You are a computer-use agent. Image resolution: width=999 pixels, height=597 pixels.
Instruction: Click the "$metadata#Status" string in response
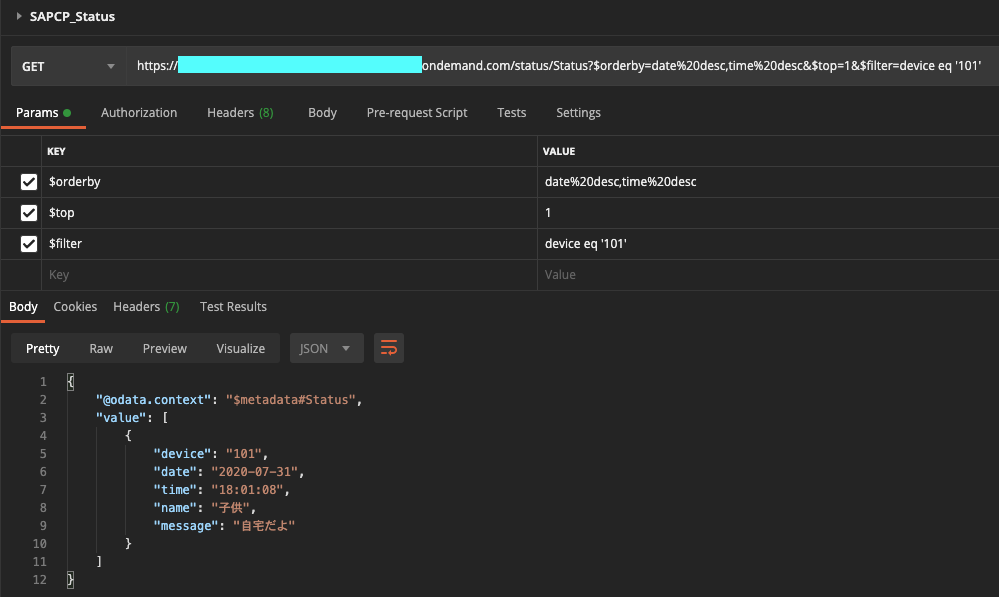point(291,399)
